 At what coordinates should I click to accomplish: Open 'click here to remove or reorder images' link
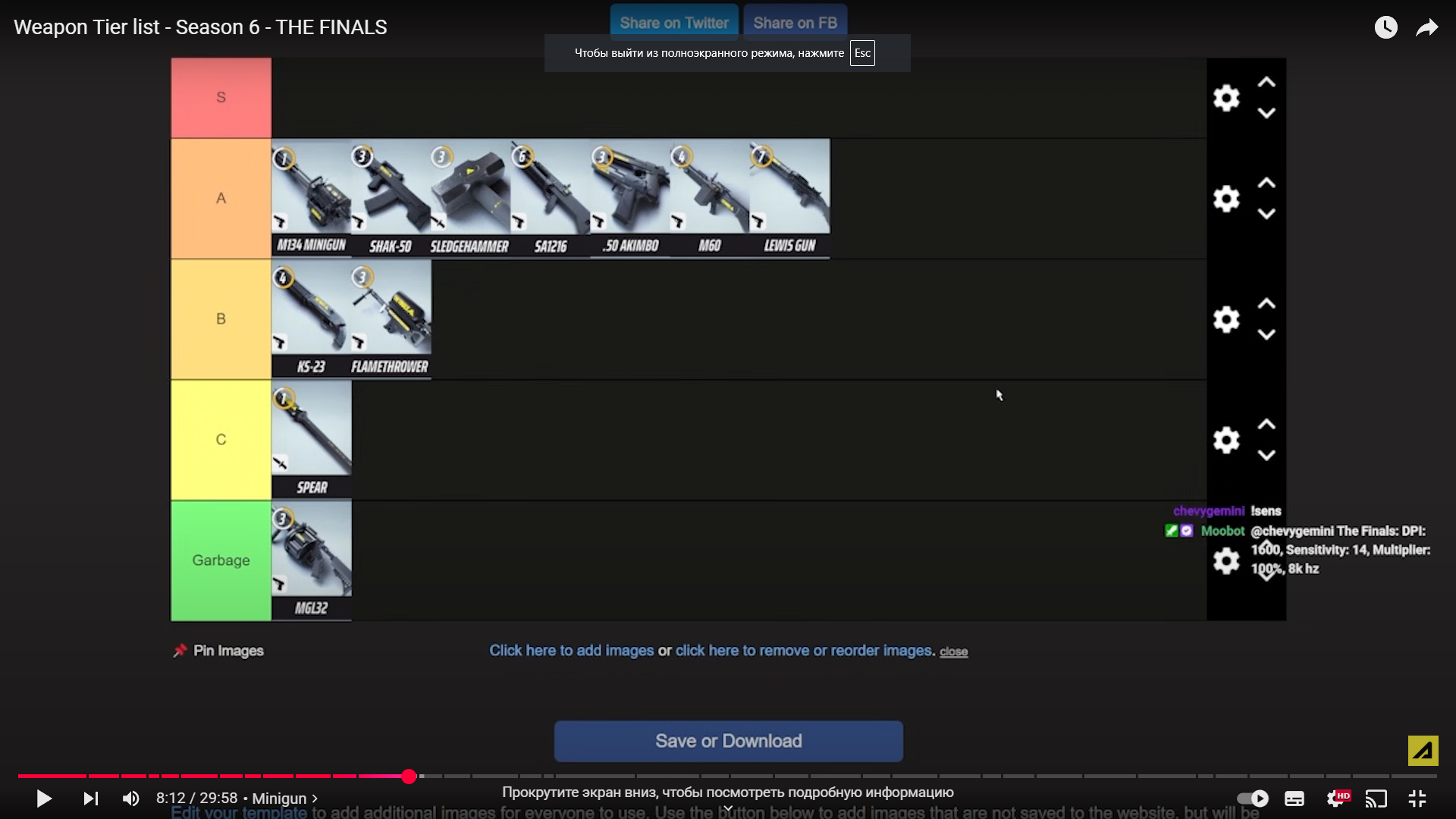pyautogui.click(x=804, y=651)
